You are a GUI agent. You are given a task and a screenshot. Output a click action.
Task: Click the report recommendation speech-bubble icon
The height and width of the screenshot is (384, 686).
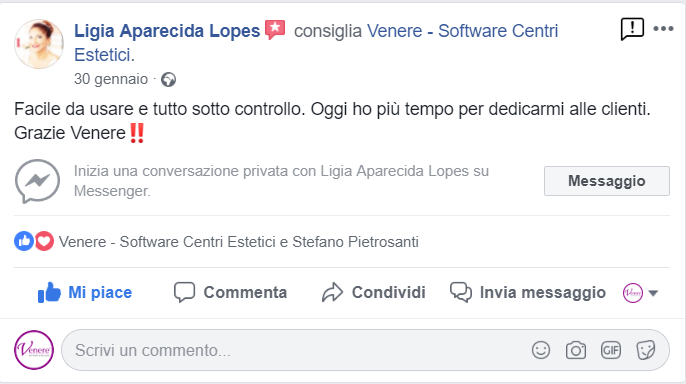tap(632, 29)
